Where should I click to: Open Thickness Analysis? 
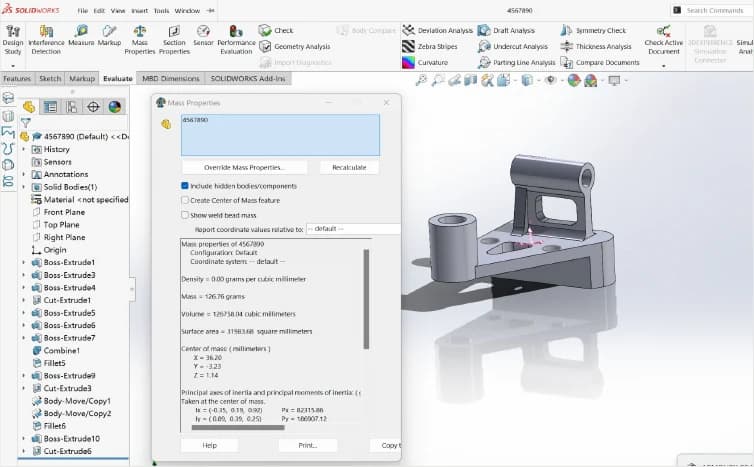click(596, 47)
